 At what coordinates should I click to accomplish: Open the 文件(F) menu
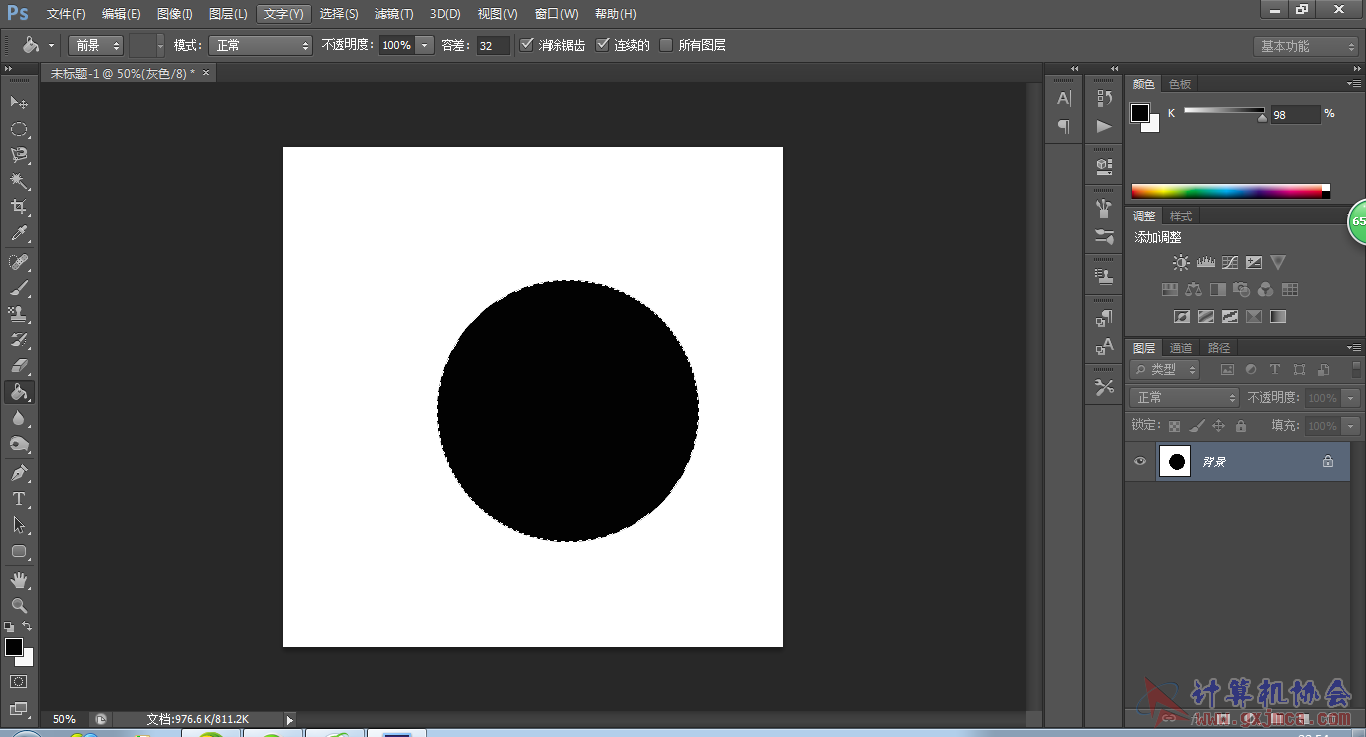pyautogui.click(x=66, y=14)
